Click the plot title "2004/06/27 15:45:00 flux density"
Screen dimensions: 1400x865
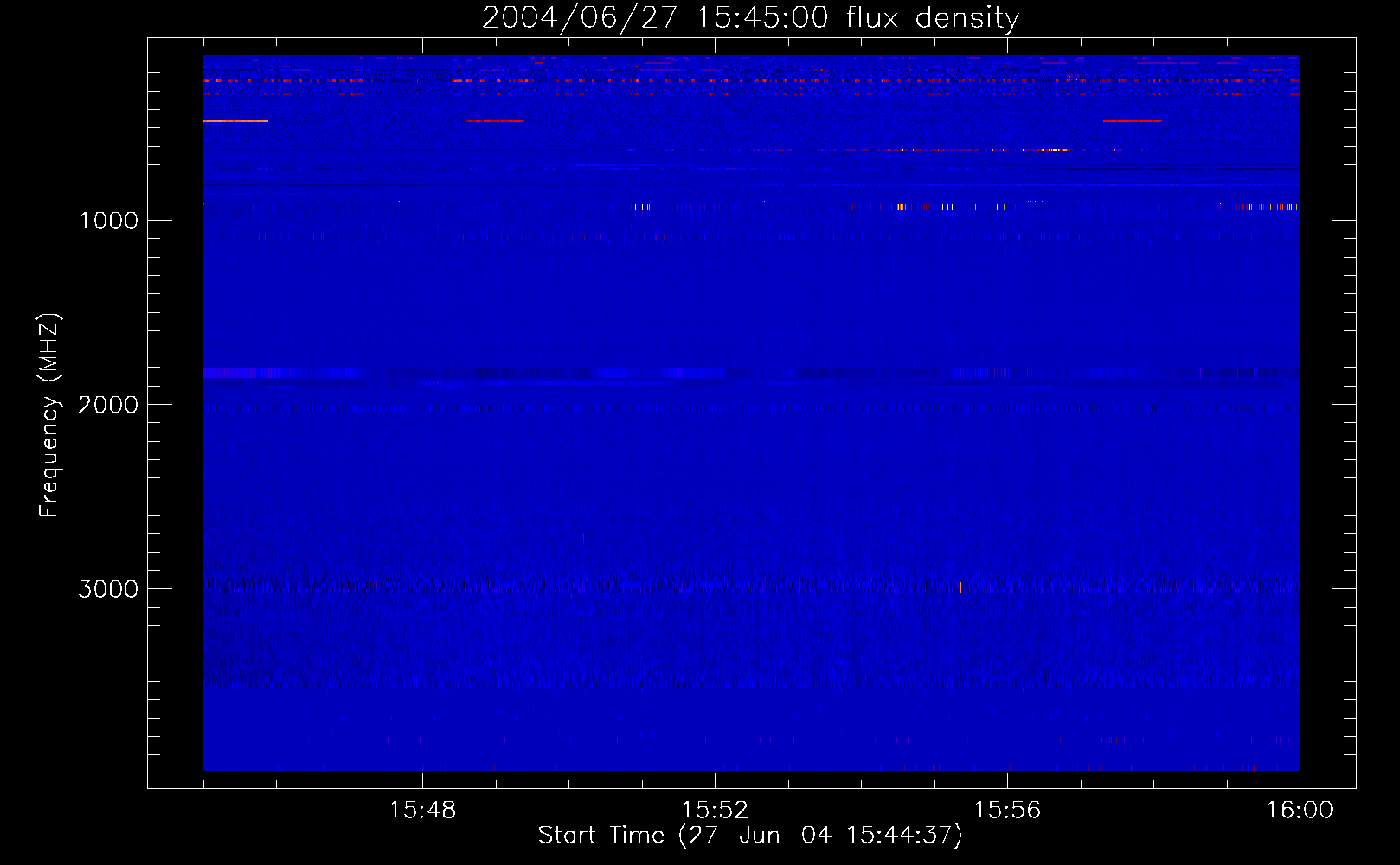point(750,18)
